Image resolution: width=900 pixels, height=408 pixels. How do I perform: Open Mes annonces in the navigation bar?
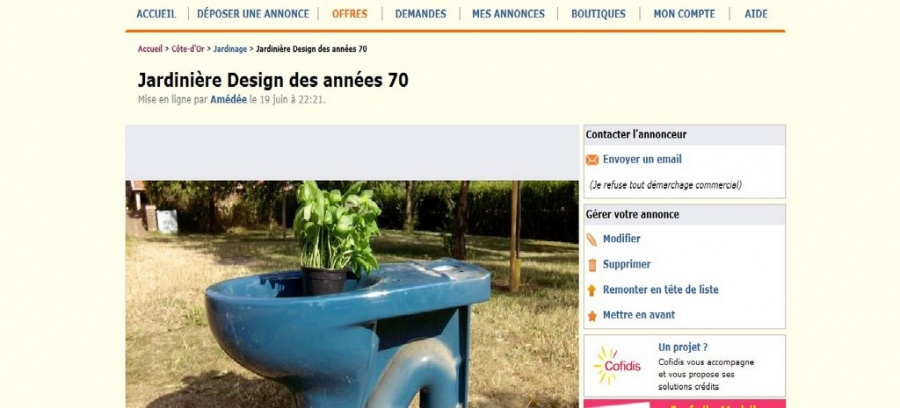pyautogui.click(x=509, y=14)
